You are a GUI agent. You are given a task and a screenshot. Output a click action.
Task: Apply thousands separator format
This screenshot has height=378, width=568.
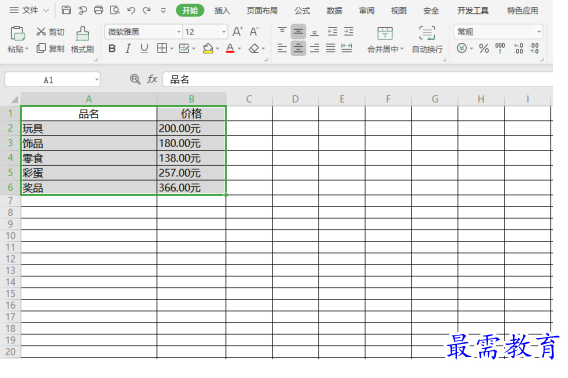click(500, 48)
